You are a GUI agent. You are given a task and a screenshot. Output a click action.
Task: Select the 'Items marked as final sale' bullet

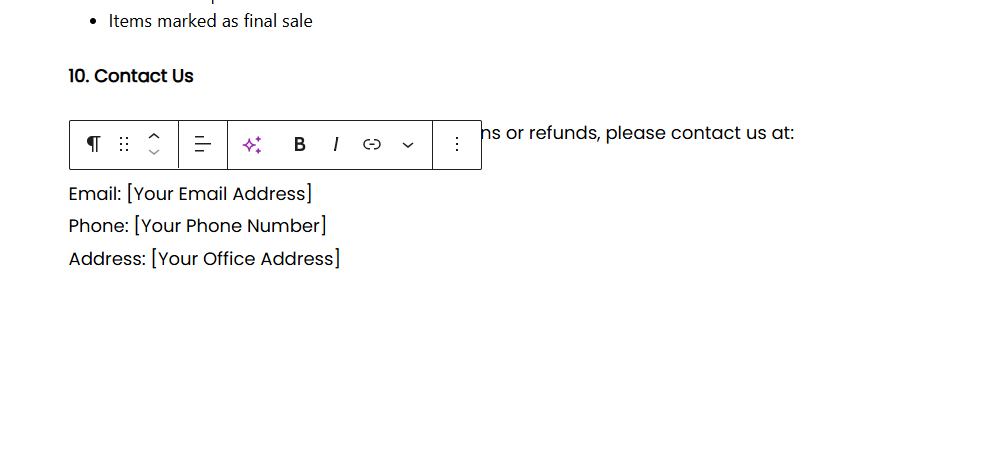pyautogui.click(x=210, y=21)
